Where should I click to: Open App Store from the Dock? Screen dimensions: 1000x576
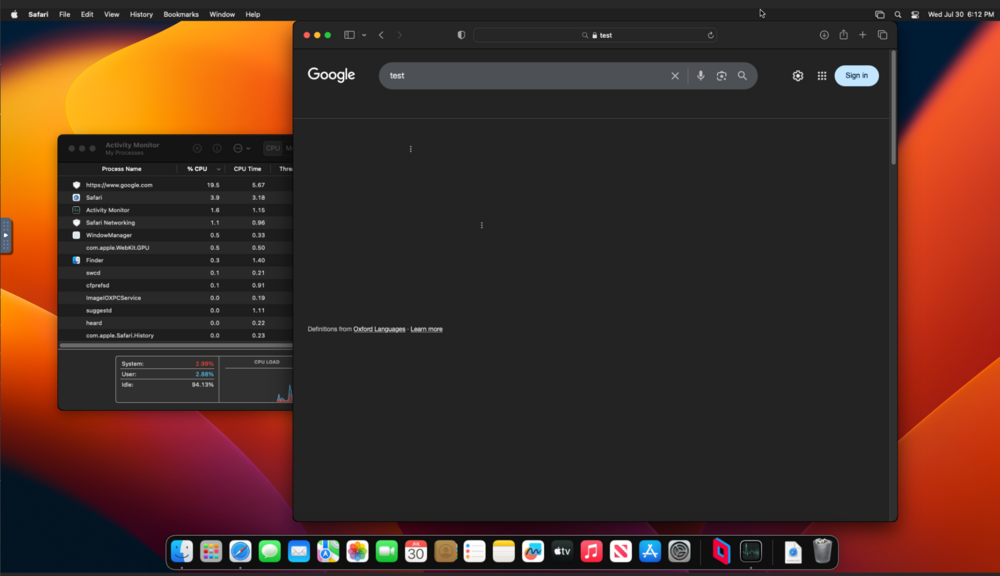(x=650, y=551)
